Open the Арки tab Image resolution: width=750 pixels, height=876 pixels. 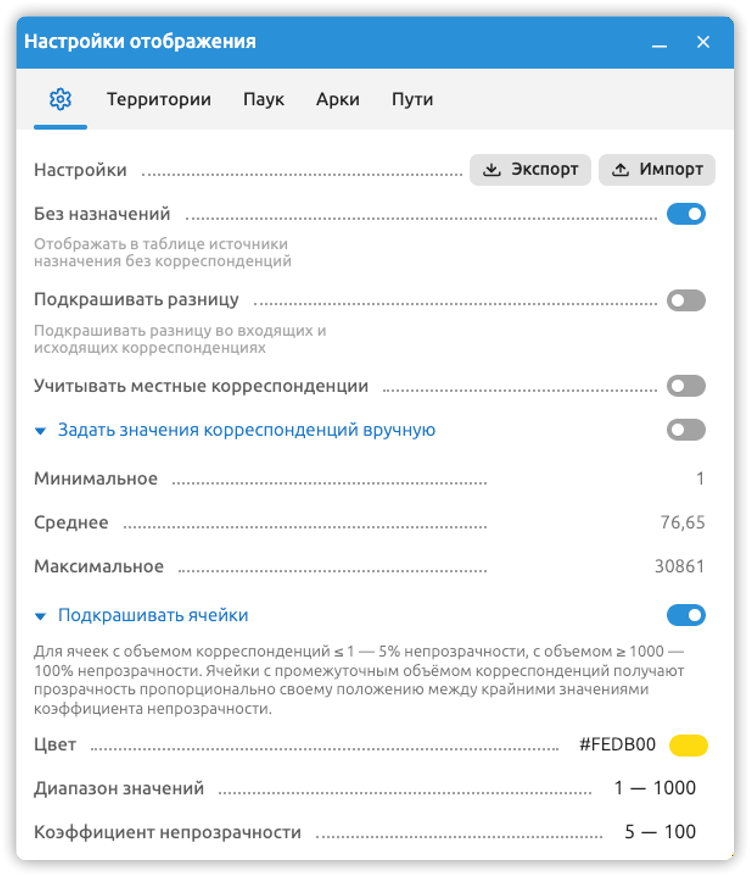coord(338,99)
